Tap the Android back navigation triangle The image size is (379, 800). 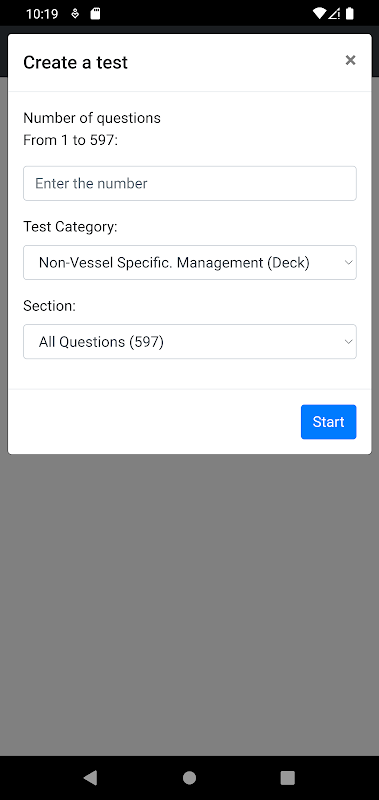(x=90, y=778)
